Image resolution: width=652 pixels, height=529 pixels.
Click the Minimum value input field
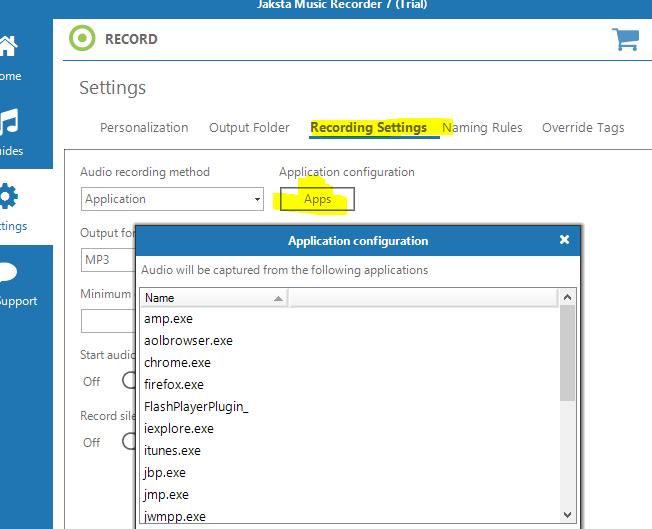pyautogui.click(x=108, y=321)
